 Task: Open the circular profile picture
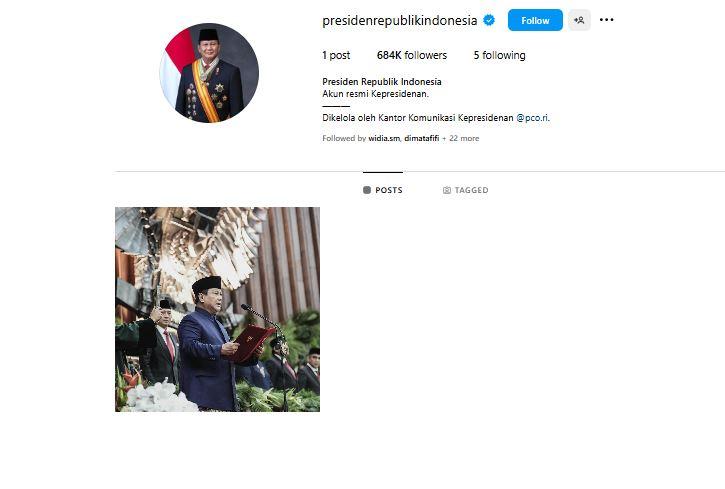(x=209, y=73)
